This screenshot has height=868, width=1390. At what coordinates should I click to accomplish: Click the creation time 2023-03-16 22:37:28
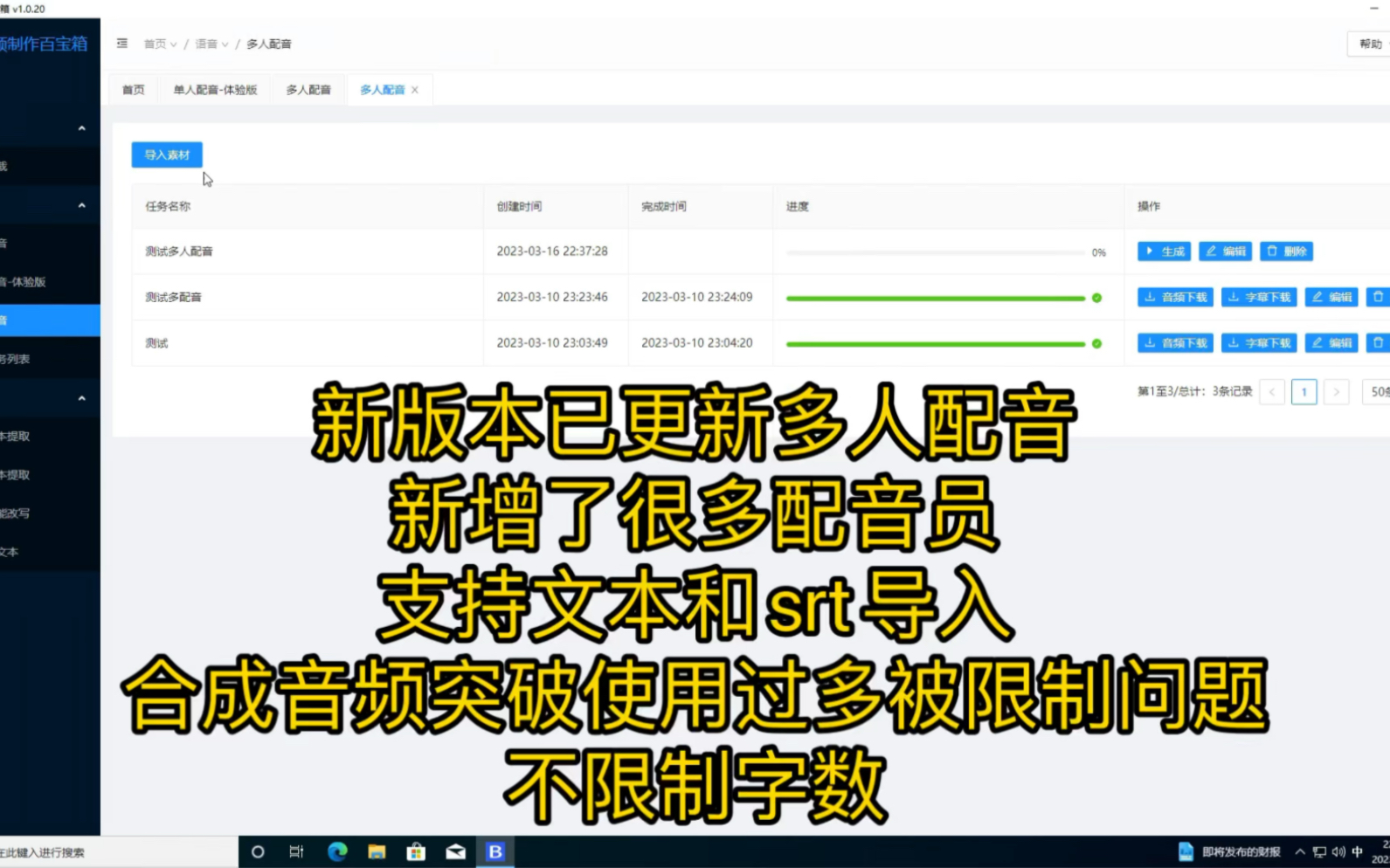552,251
